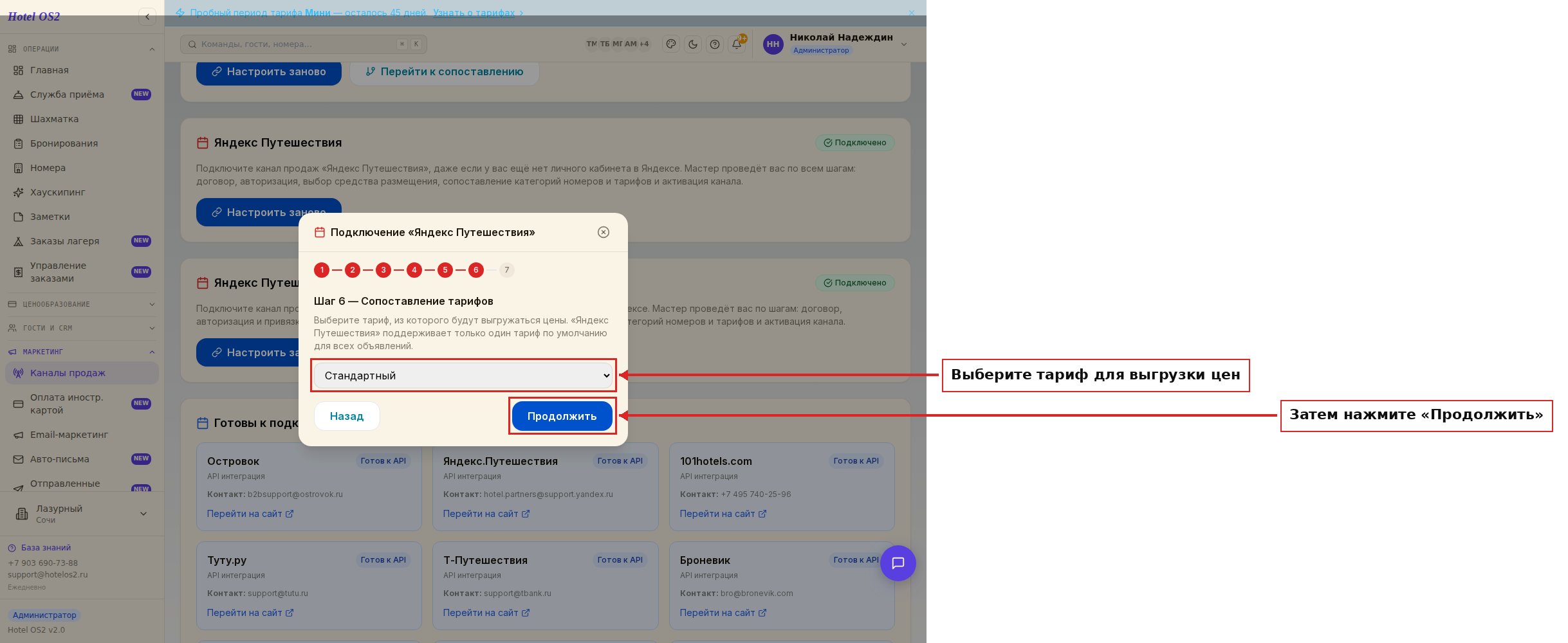Viewport: 1568px width, 643px height.
Task: Open the floating chat bubble button
Action: [898, 563]
